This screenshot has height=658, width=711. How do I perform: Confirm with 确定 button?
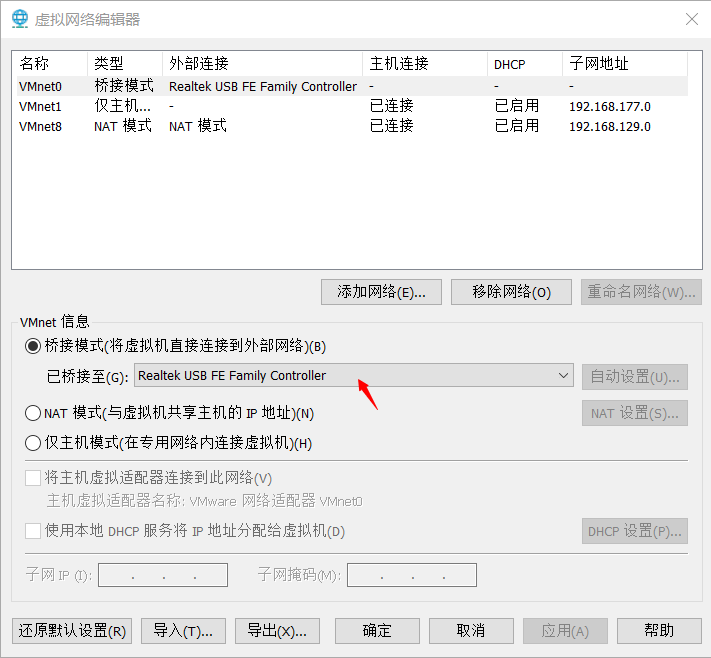pyautogui.click(x=377, y=631)
